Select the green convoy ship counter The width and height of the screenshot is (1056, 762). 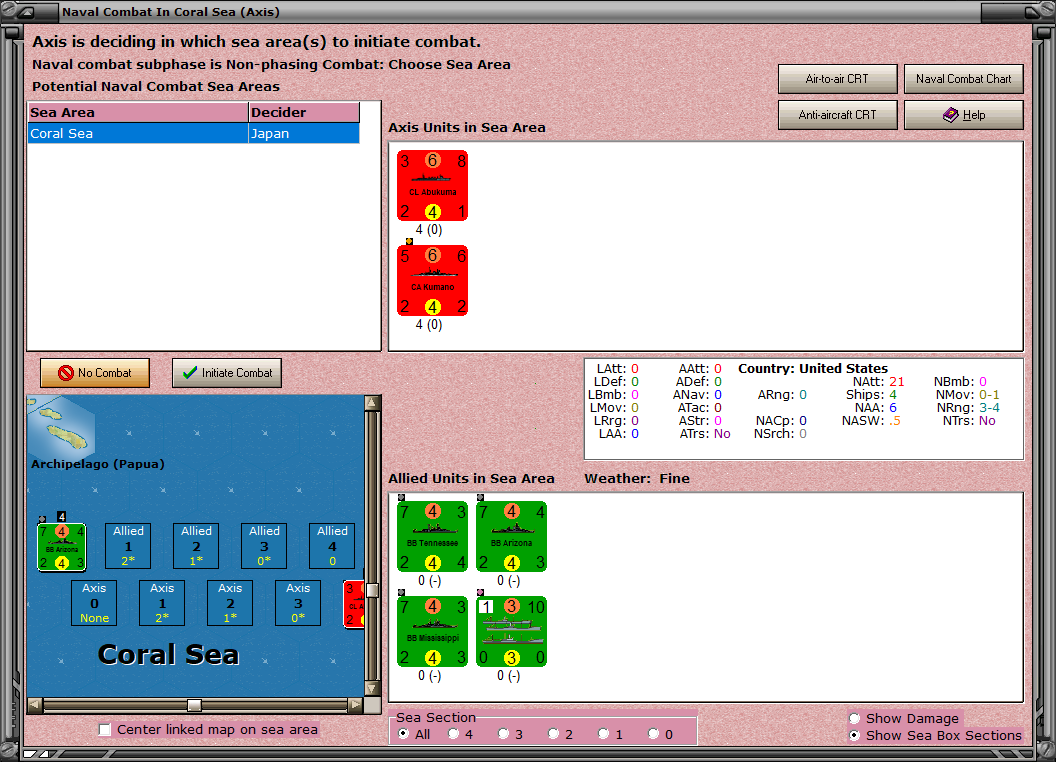tap(511, 631)
